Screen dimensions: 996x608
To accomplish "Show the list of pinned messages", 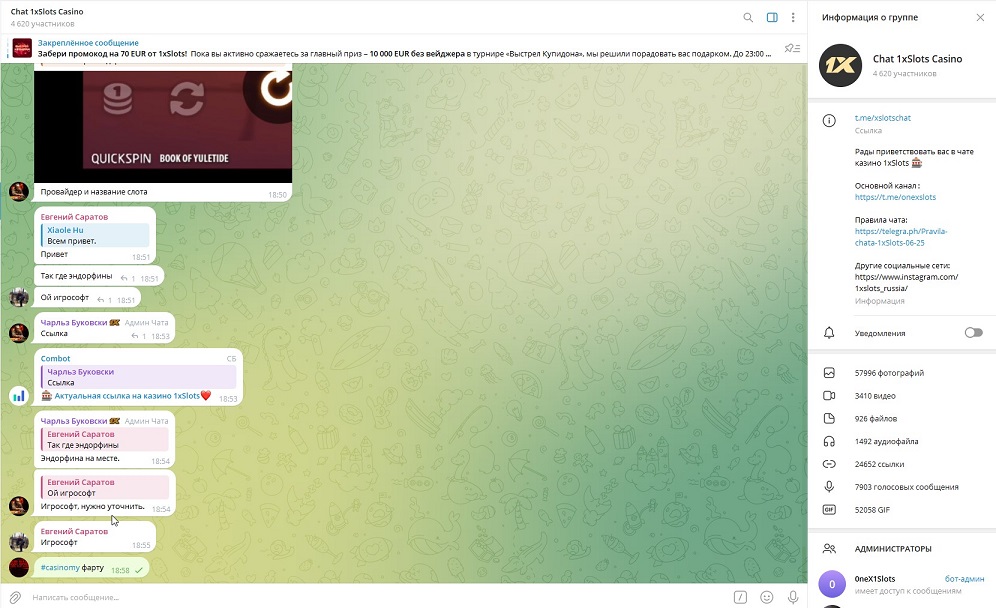I will click(792, 48).
